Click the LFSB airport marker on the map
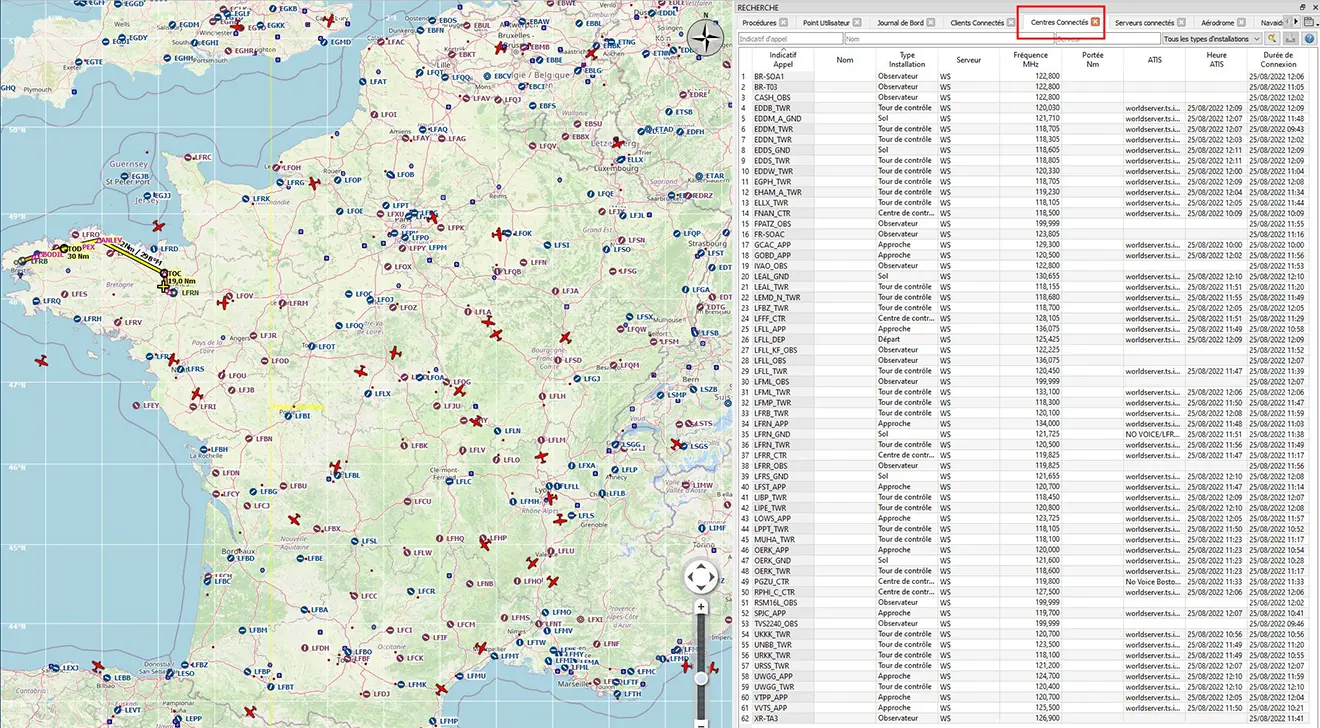 tap(696, 333)
